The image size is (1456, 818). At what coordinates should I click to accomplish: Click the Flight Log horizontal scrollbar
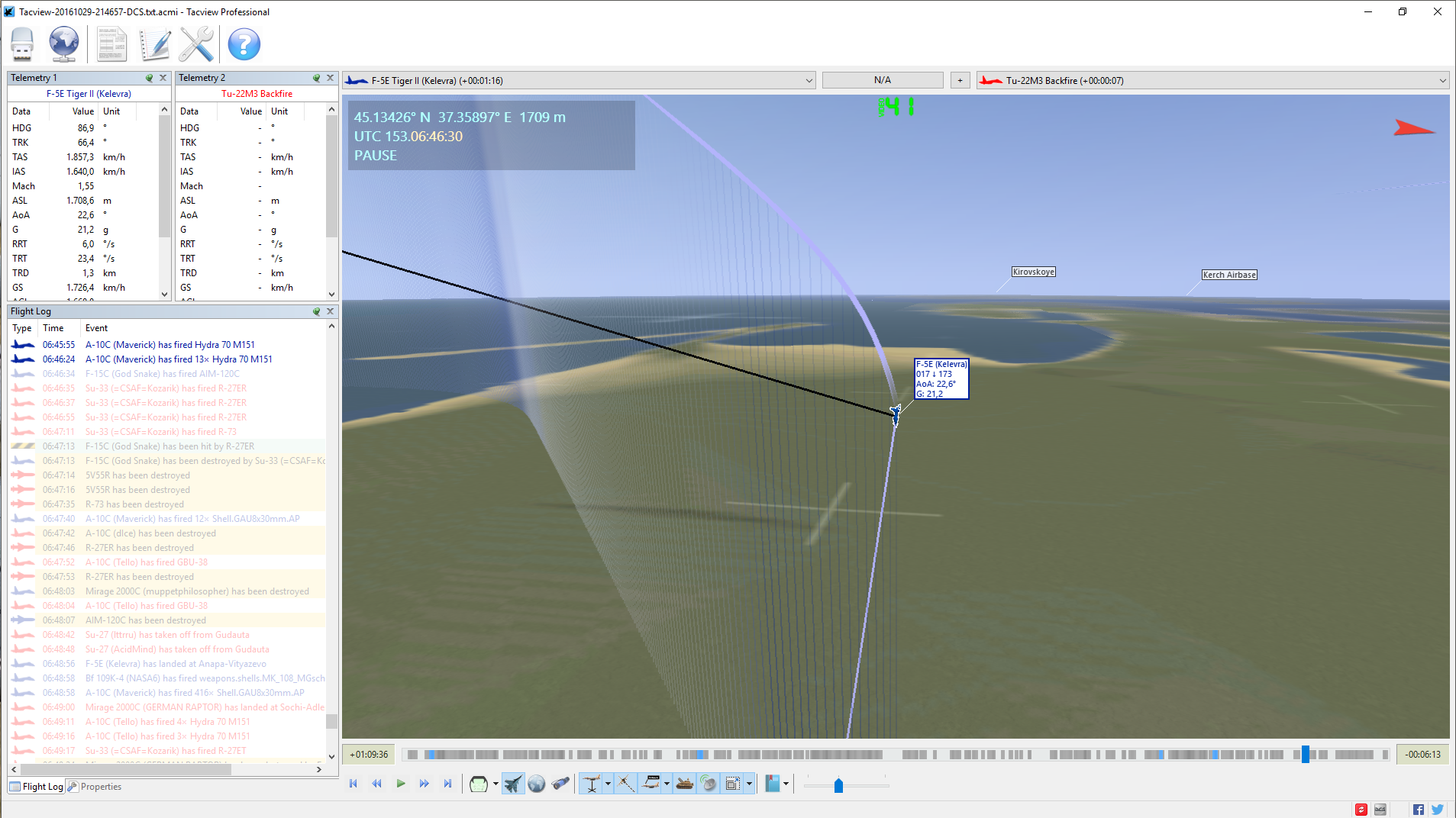(124, 769)
